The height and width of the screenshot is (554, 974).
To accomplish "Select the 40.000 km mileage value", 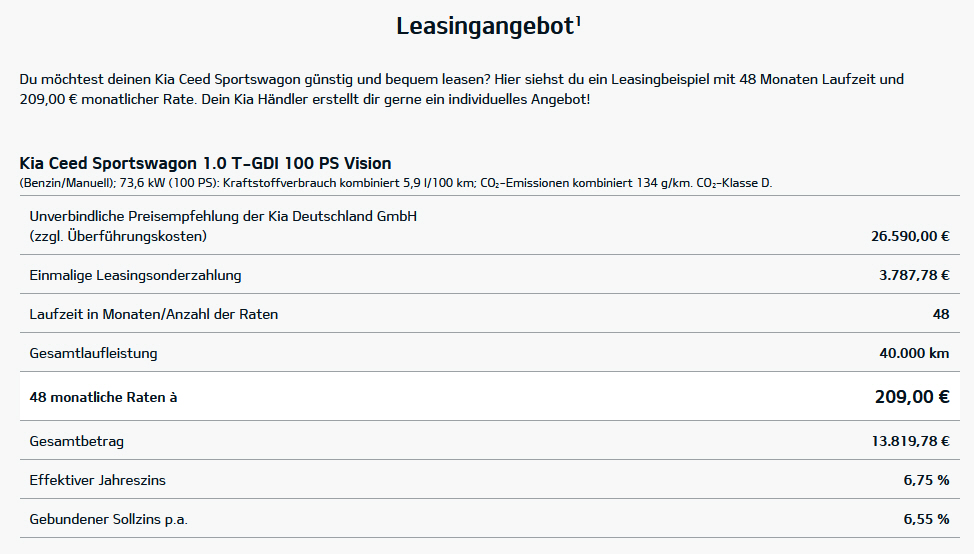I will click(x=914, y=353).
